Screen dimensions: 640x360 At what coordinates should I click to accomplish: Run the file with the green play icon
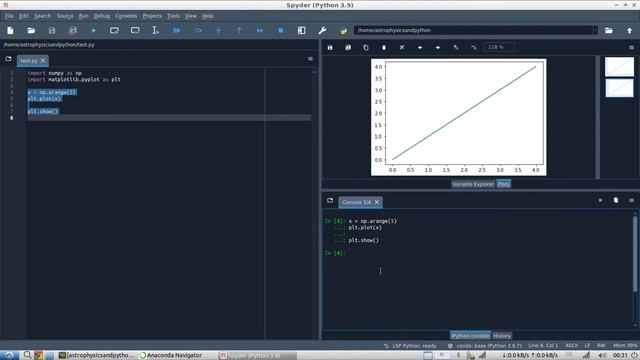tap(93, 31)
